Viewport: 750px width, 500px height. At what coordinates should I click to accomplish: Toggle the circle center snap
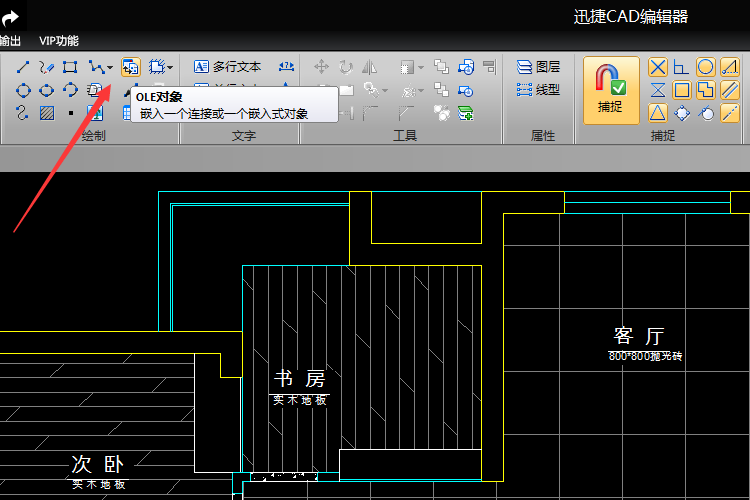[x=706, y=67]
